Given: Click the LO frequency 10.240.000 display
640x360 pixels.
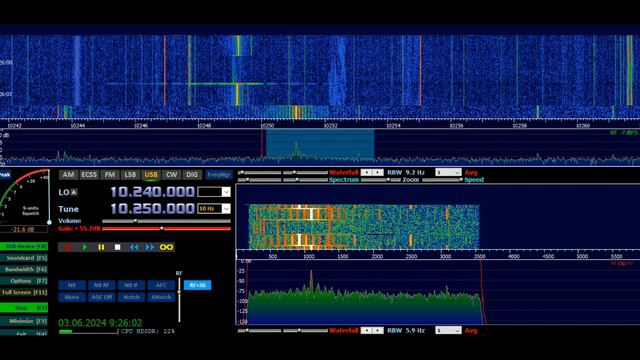Looking at the screenshot, I should 152,192.
